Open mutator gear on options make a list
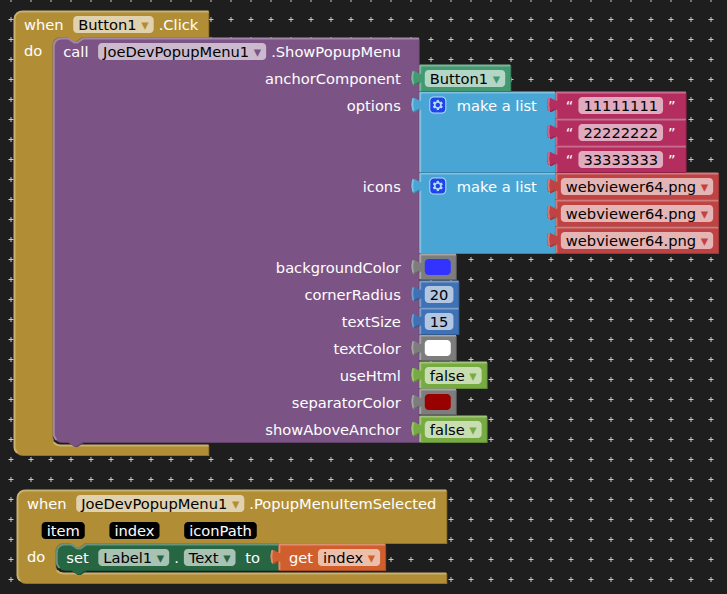The image size is (727, 594). [437, 105]
